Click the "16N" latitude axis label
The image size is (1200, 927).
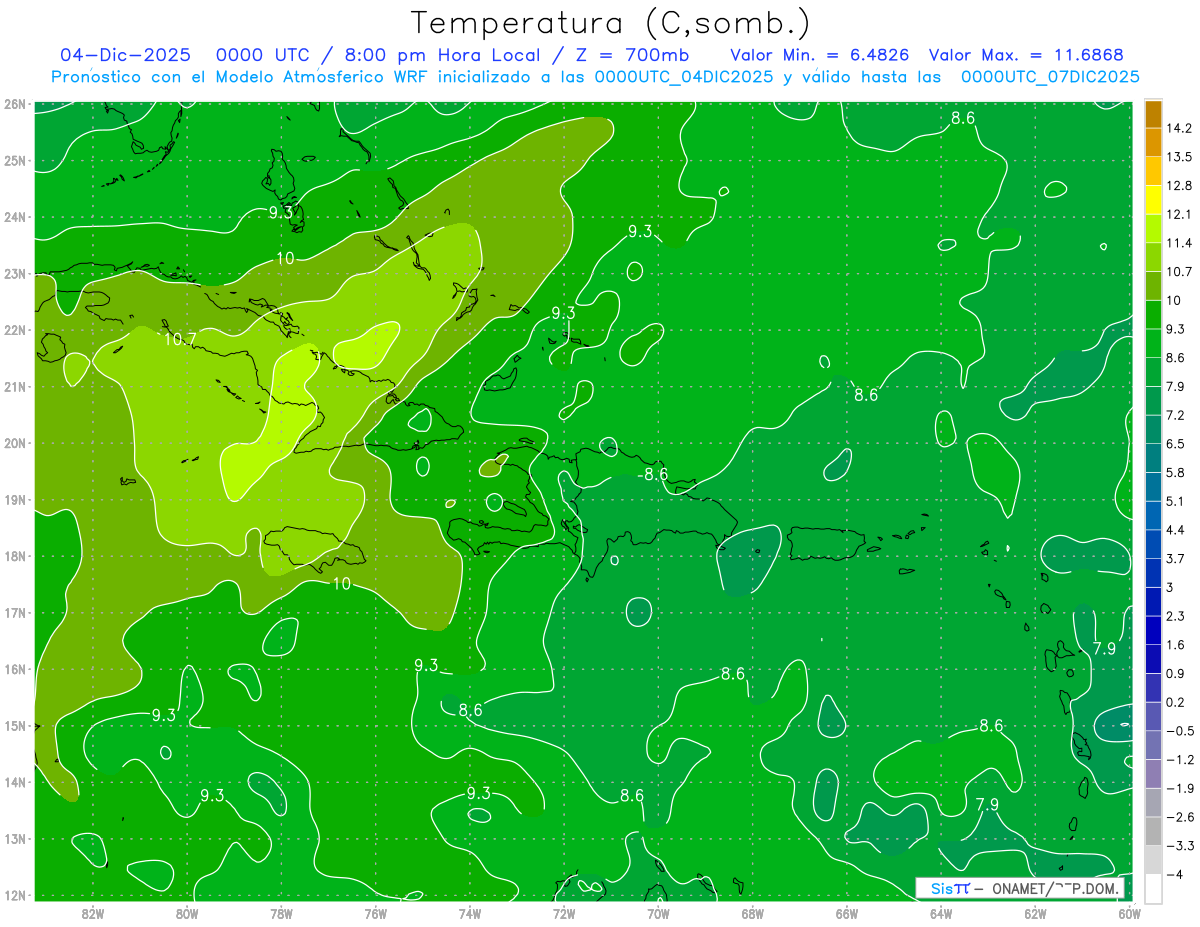tap(14, 669)
